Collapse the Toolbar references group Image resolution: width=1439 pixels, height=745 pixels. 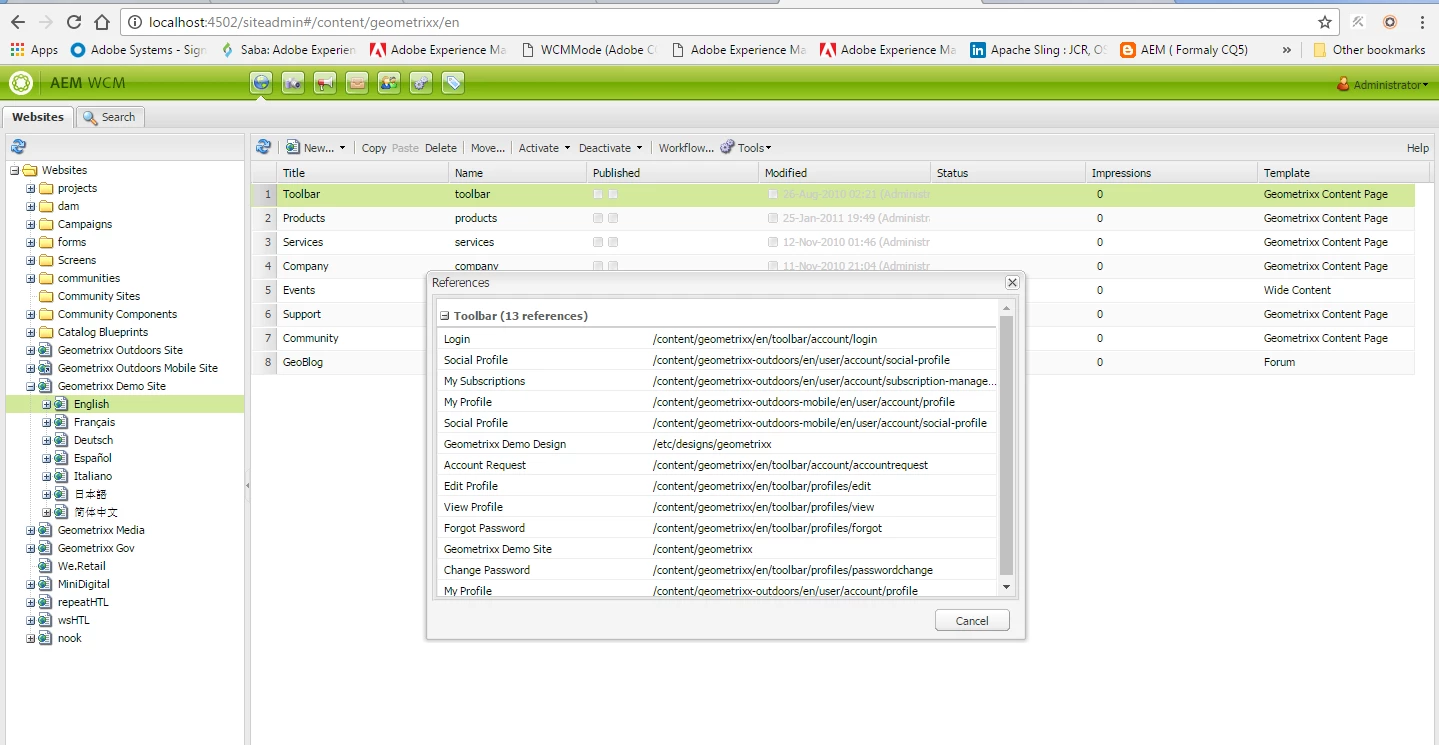click(445, 316)
